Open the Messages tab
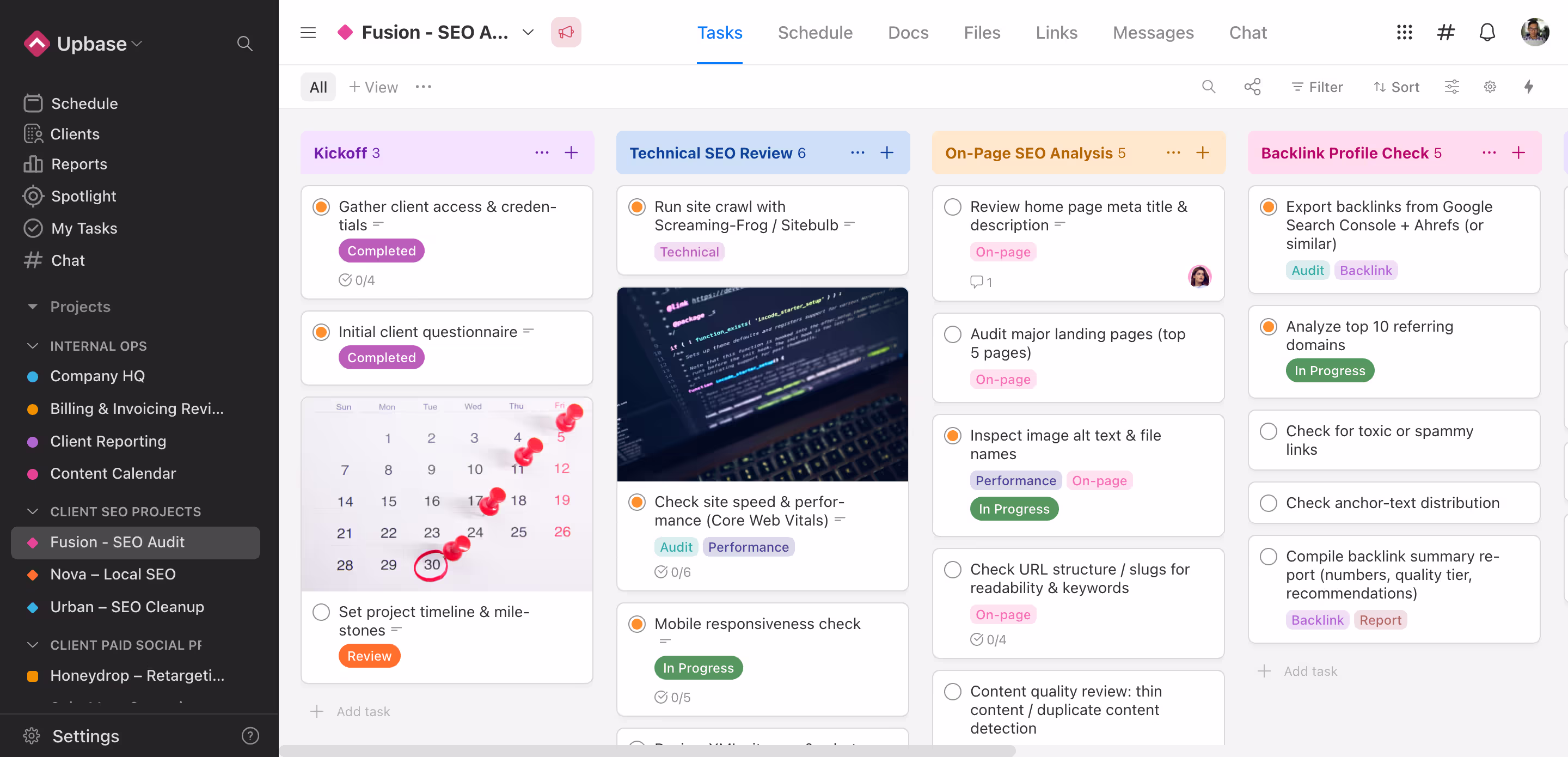 coord(1153,32)
